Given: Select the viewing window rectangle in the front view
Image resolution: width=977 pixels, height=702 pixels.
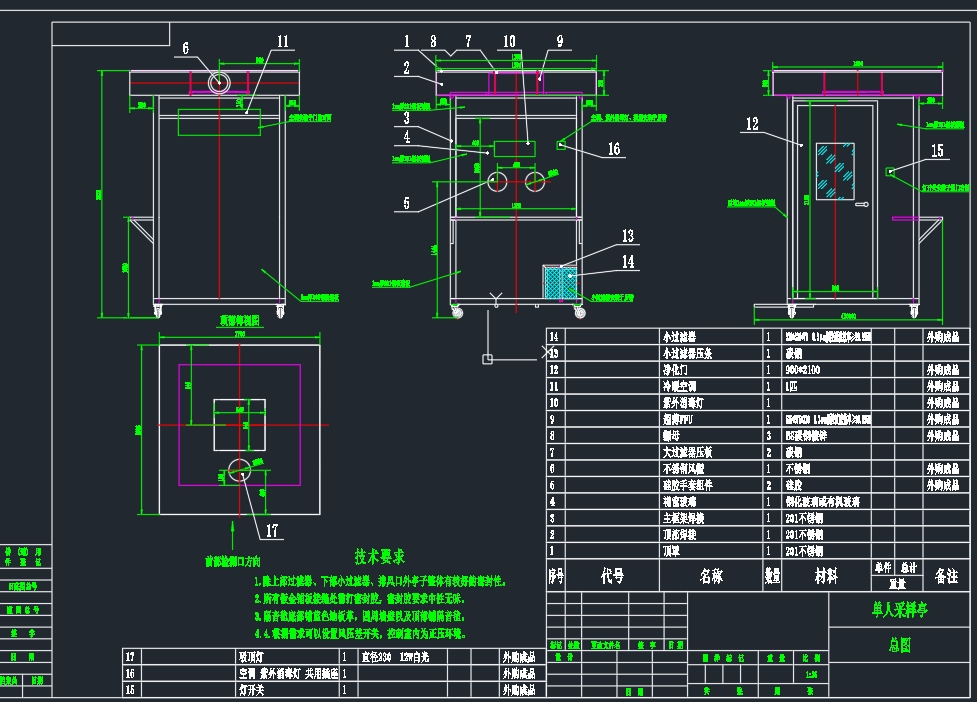Looking at the screenshot, I should point(515,148).
